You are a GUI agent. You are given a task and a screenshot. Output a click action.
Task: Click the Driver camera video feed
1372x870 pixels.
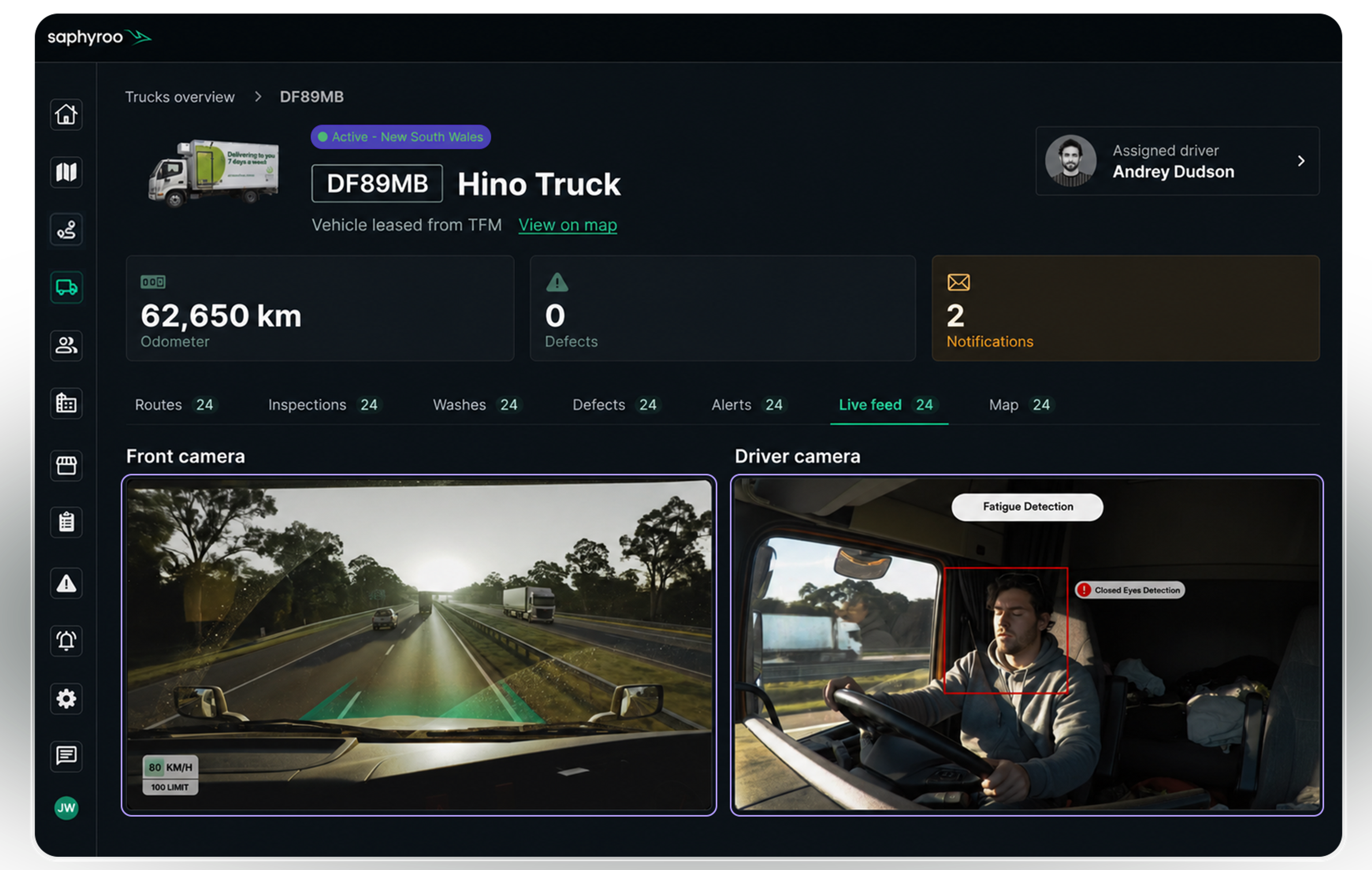pyautogui.click(x=1027, y=645)
